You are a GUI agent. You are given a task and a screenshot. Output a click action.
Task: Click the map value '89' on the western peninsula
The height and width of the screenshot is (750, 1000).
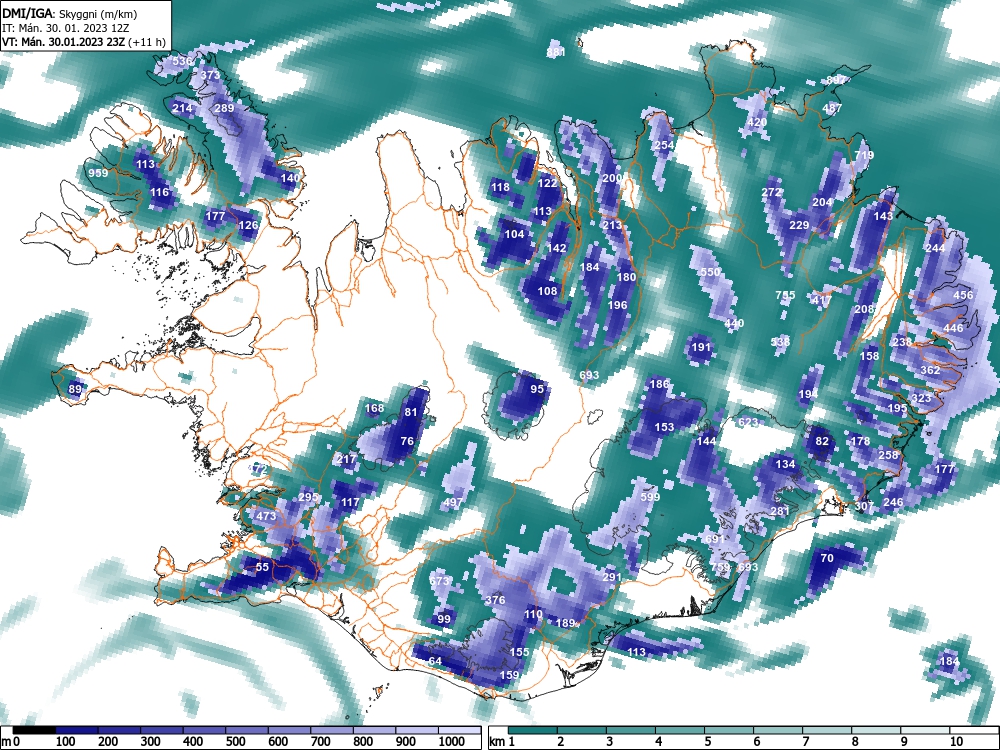75,389
